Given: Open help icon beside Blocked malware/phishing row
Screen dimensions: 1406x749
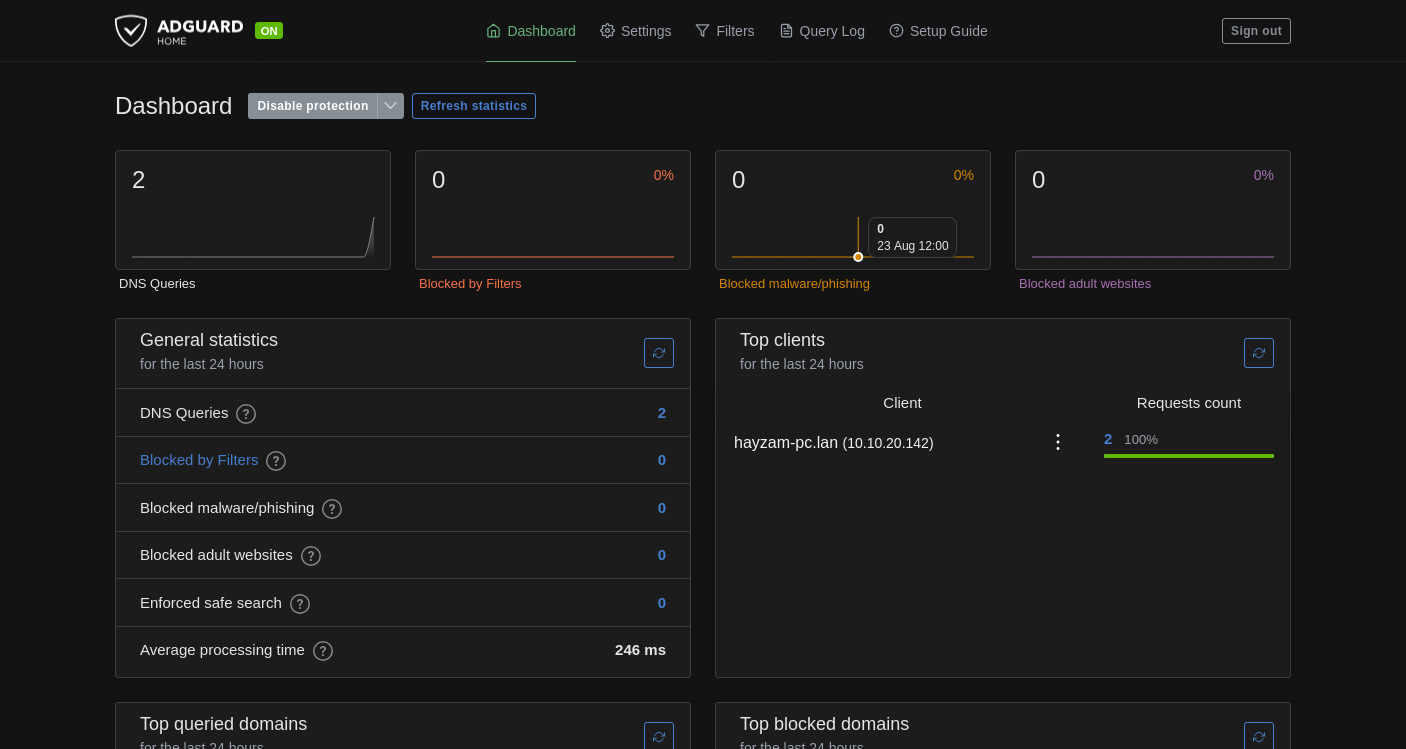Looking at the screenshot, I should (332, 509).
